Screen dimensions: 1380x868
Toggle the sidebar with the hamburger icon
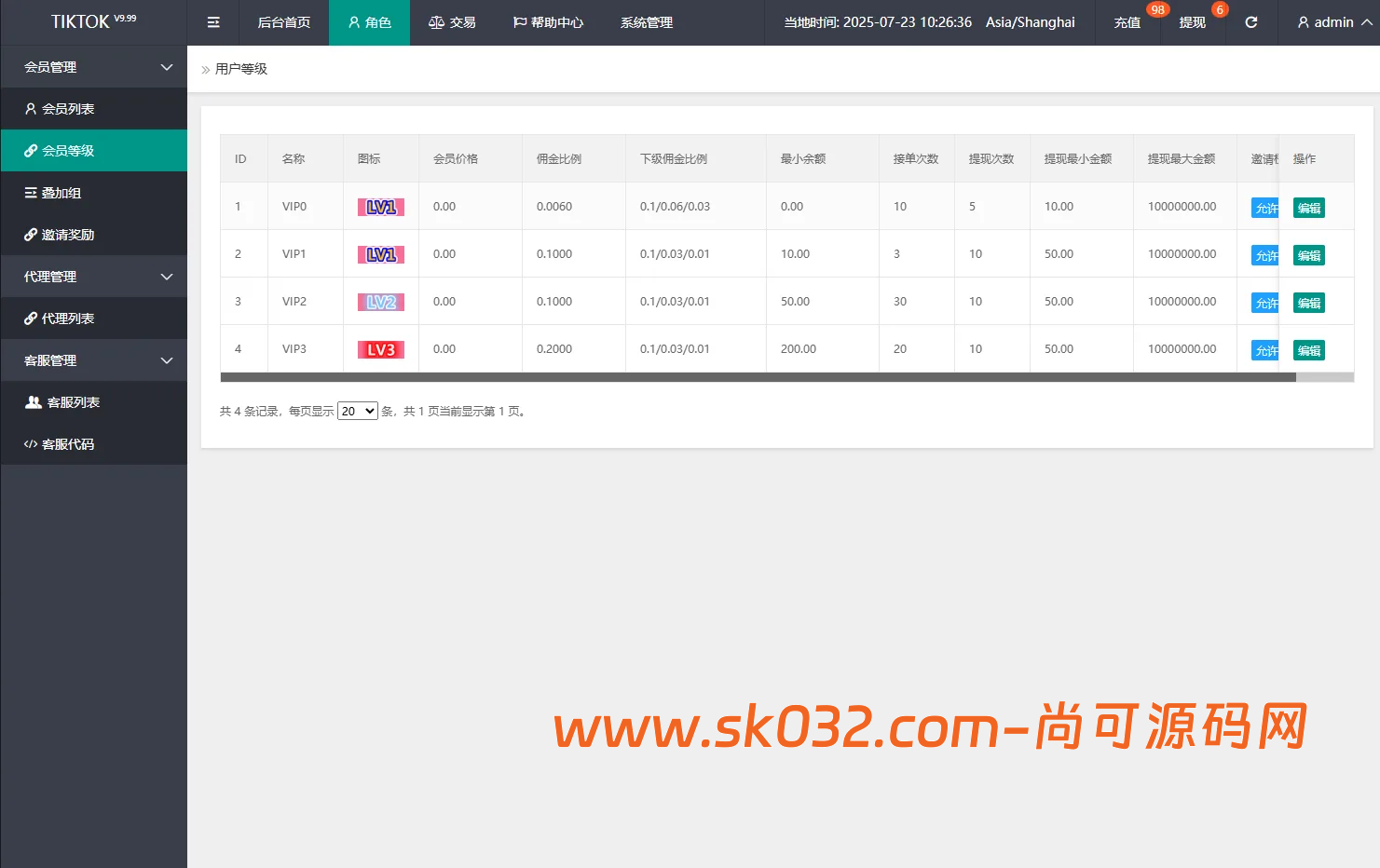(x=212, y=22)
